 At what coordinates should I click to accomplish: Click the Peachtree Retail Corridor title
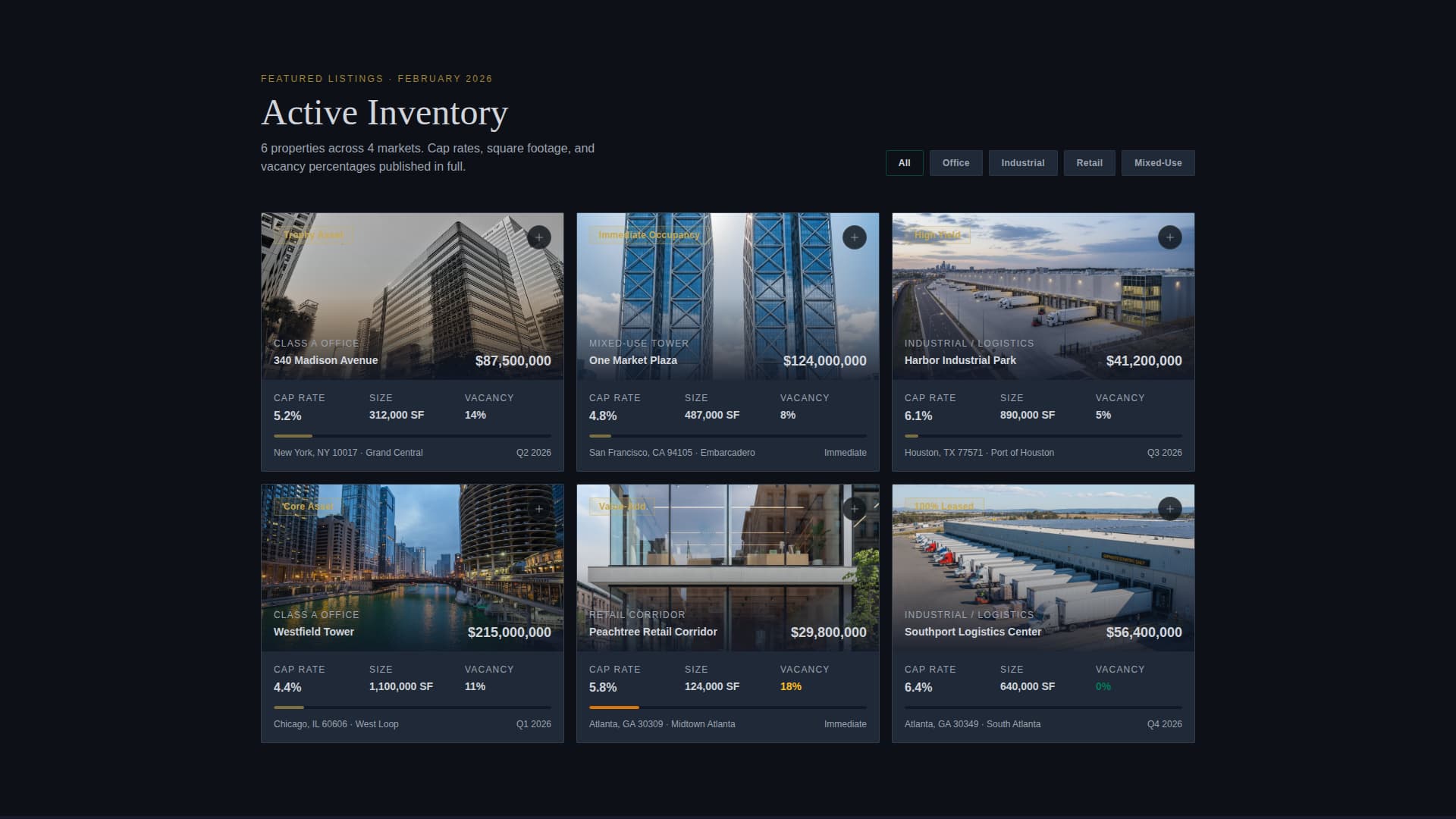(653, 632)
